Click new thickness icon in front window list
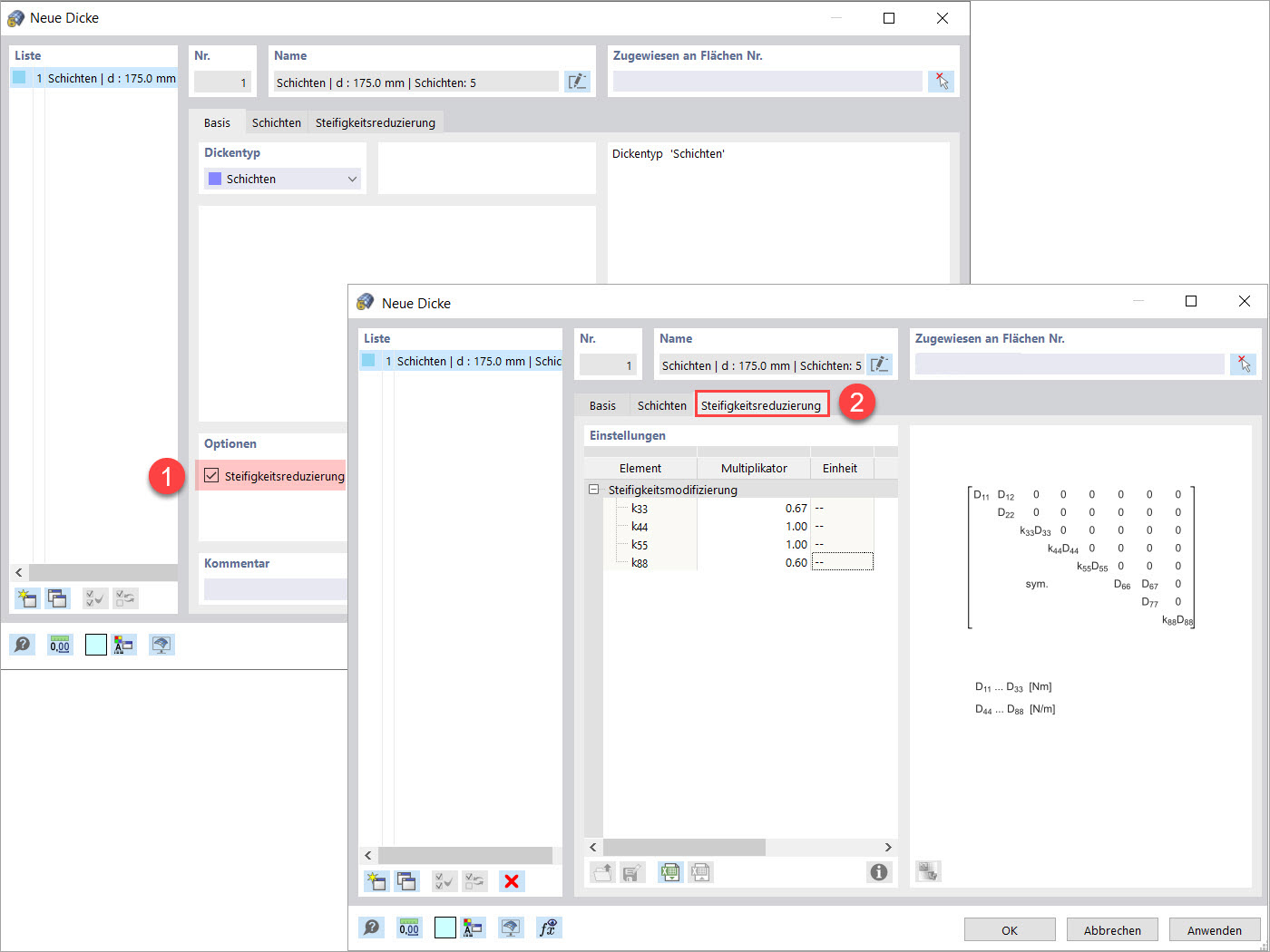1270x952 pixels. [x=376, y=880]
